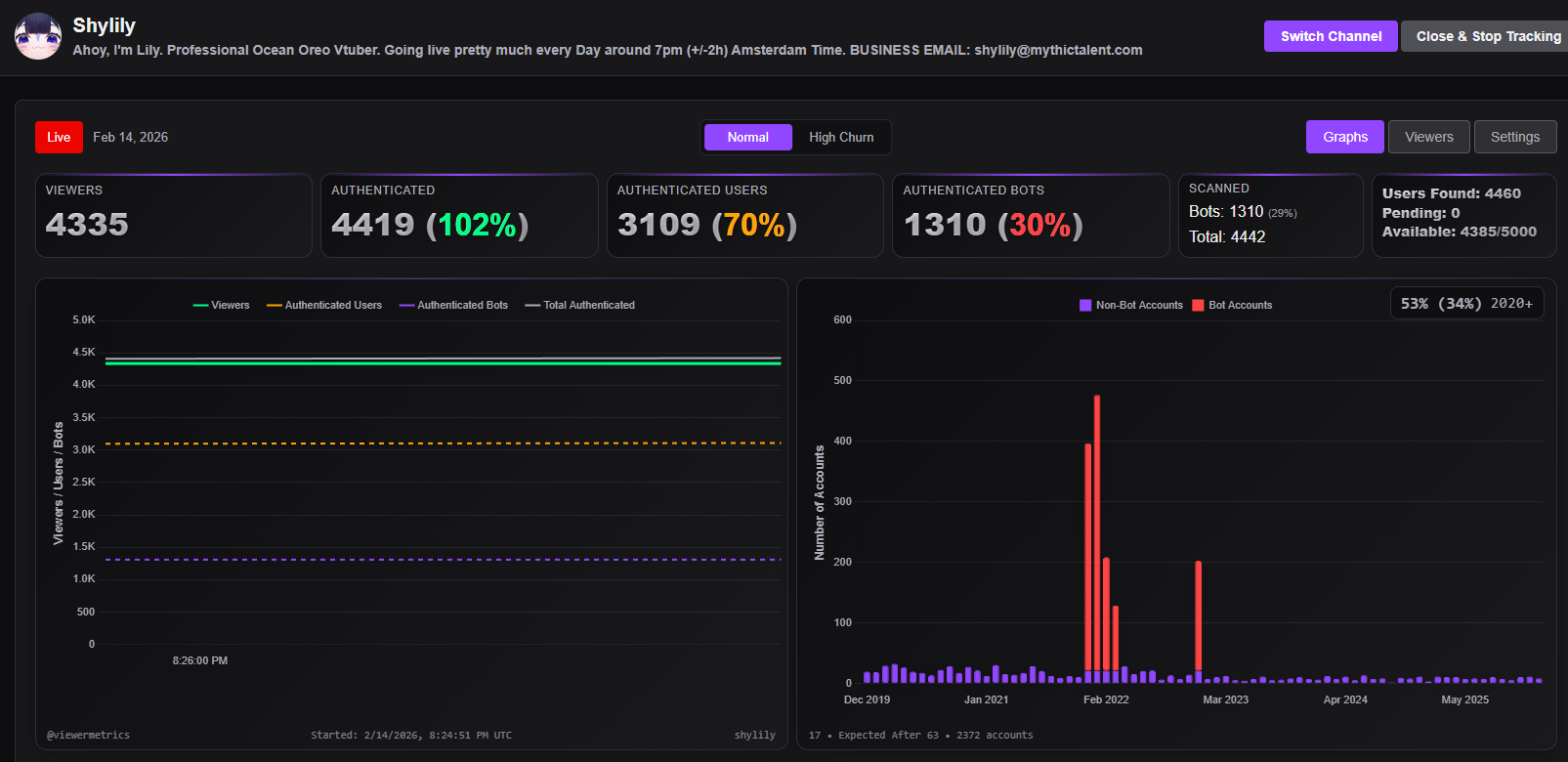Click the Viewers count 4335

87,225
